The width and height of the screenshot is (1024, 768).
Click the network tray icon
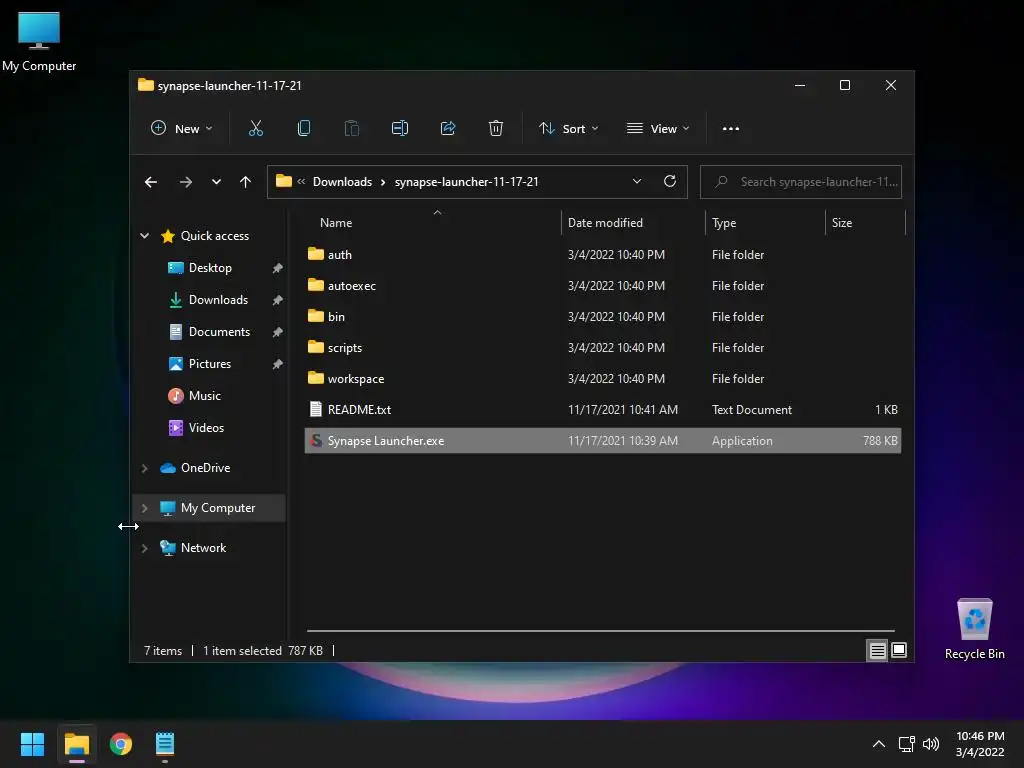[x=906, y=744]
